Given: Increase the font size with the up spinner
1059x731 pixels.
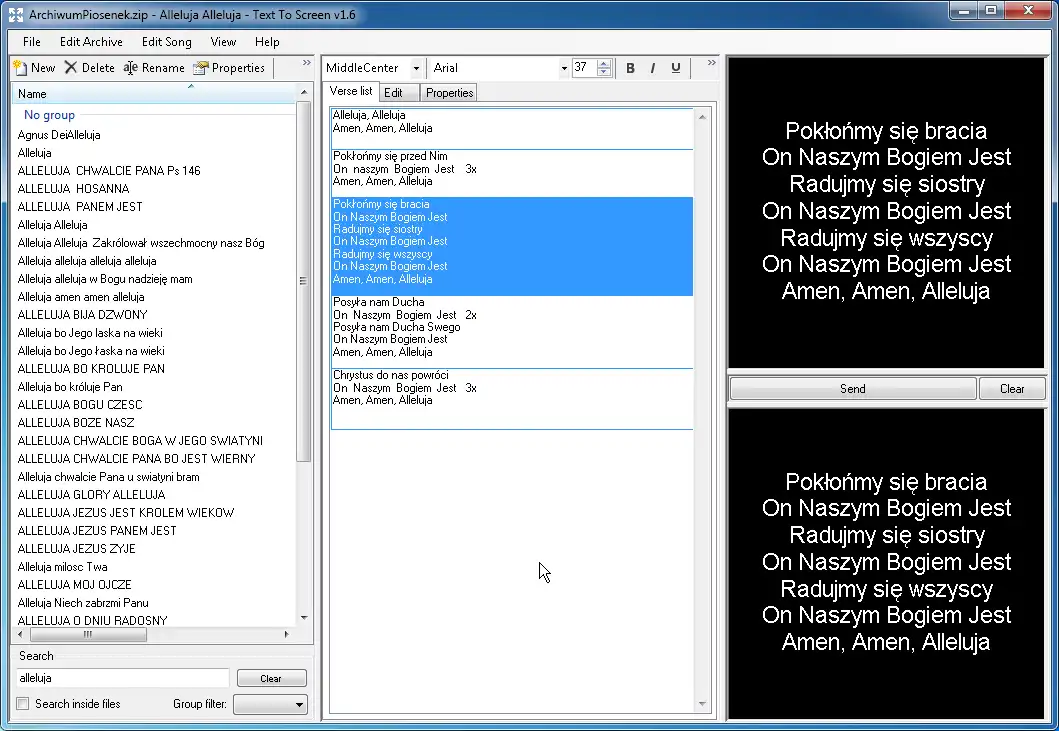Looking at the screenshot, I should (604, 64).
